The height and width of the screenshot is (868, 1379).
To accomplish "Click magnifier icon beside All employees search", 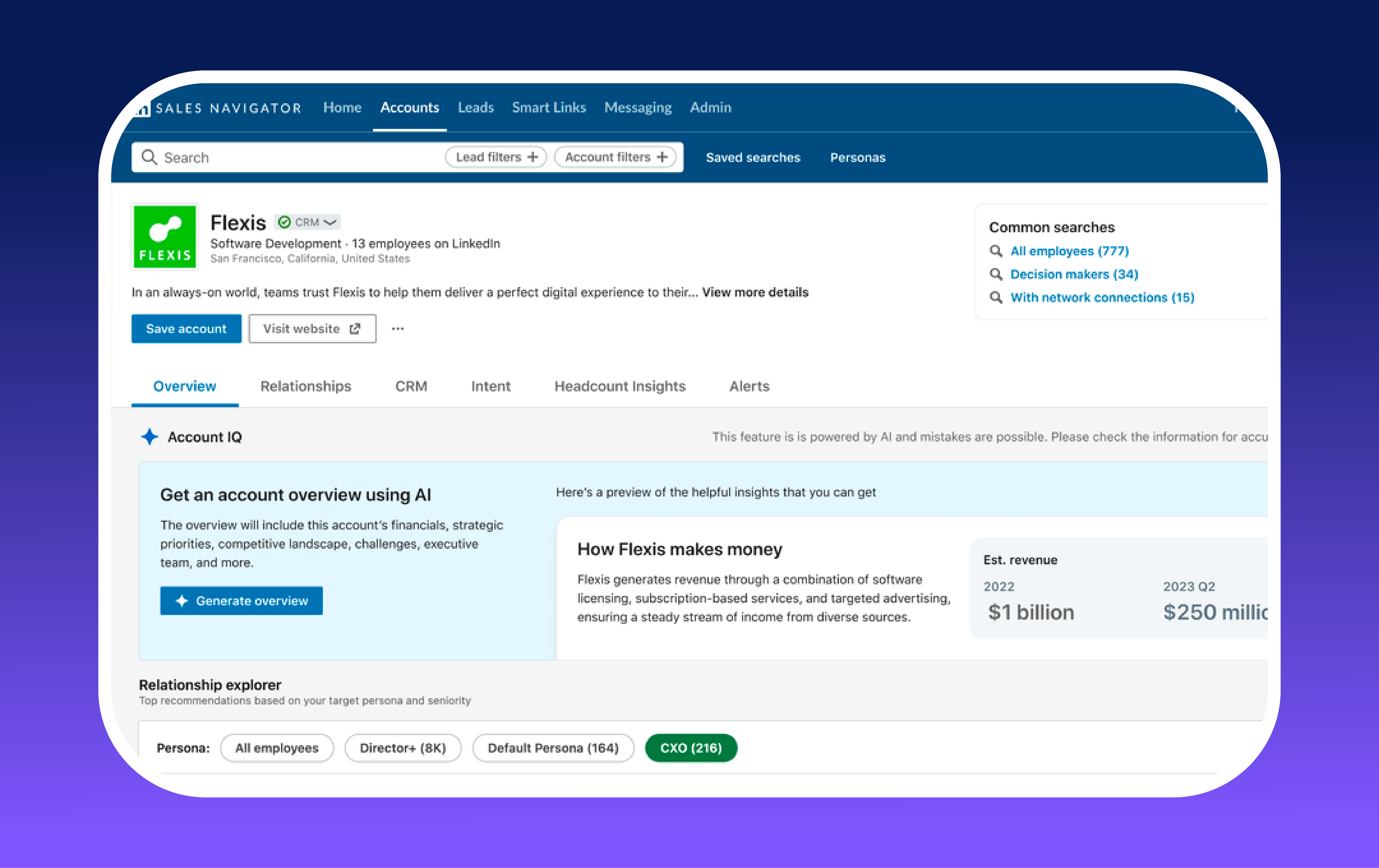I will [996, 251].
